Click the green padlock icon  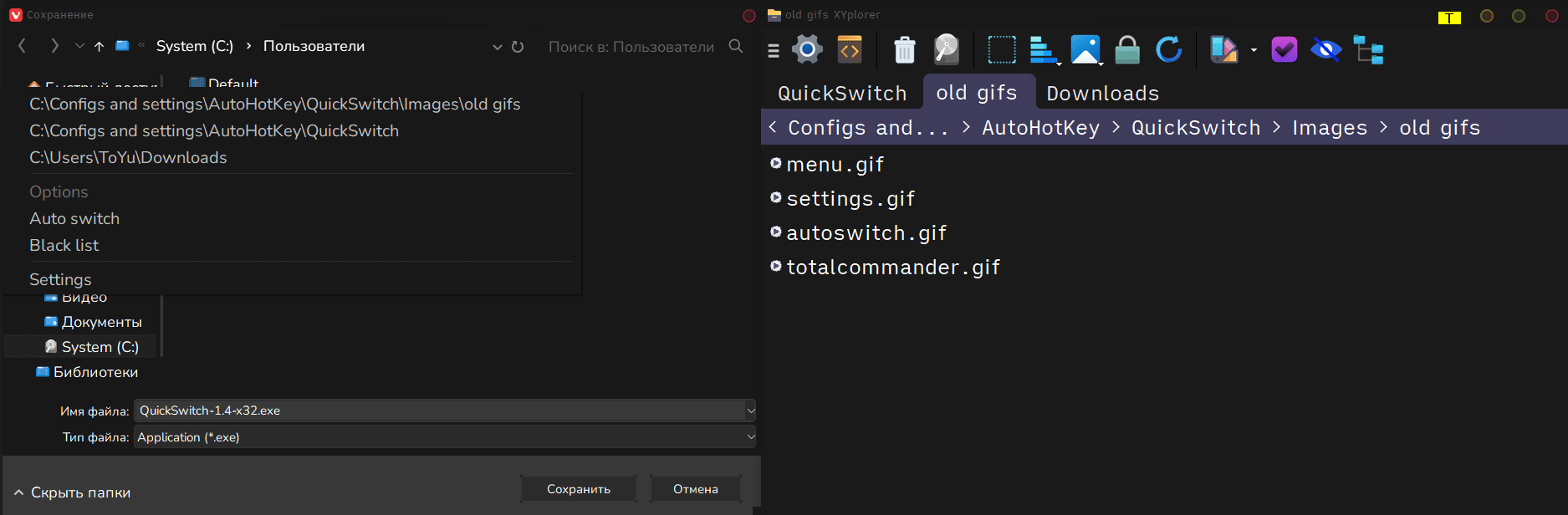tap(1127, 50)
